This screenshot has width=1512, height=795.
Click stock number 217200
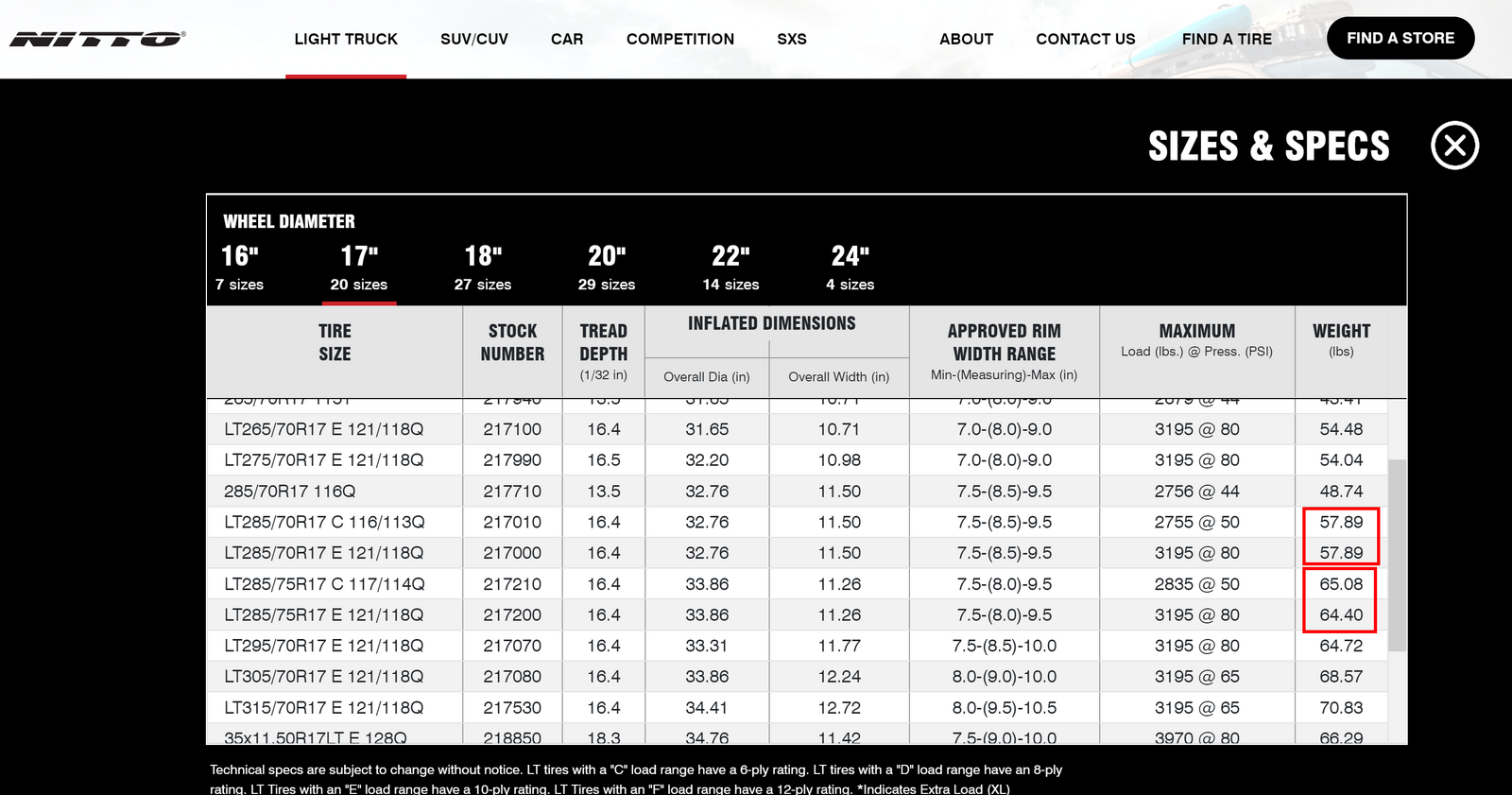(x=512, y=614)
